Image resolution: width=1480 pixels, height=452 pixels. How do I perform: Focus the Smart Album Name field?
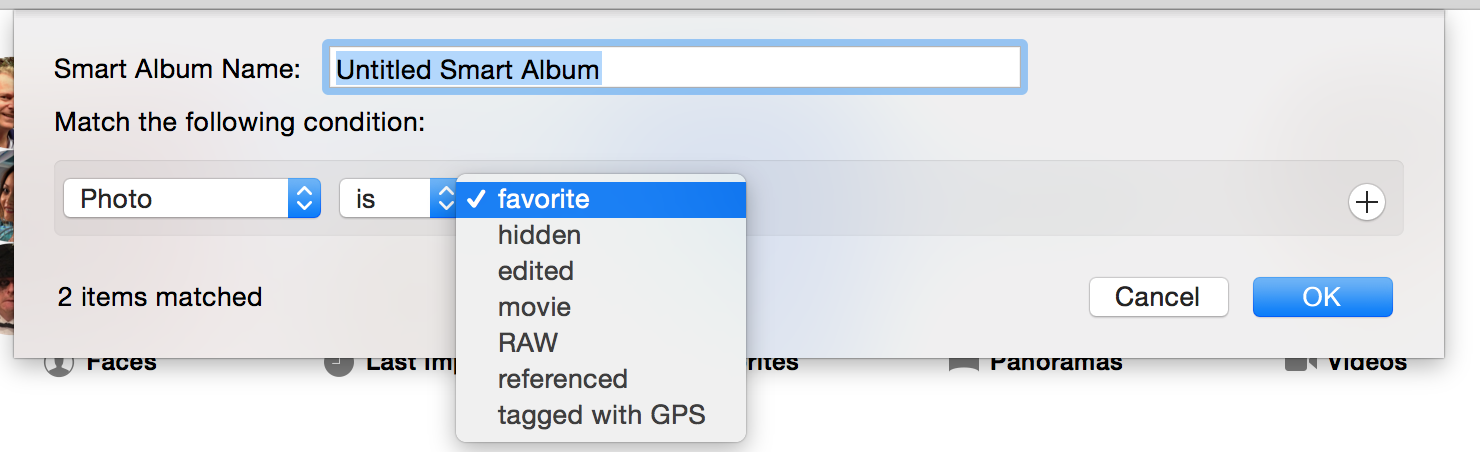[675, 69]
